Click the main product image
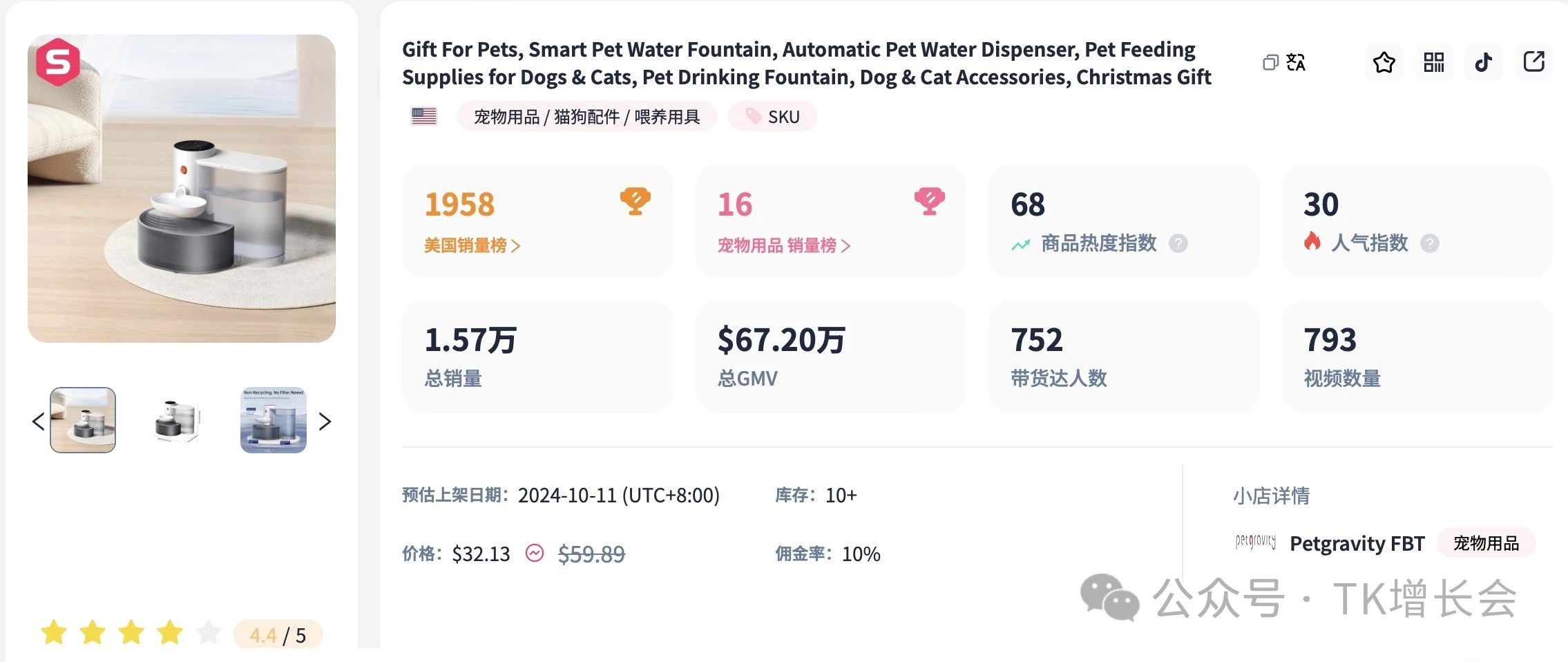 pos(182,189)
